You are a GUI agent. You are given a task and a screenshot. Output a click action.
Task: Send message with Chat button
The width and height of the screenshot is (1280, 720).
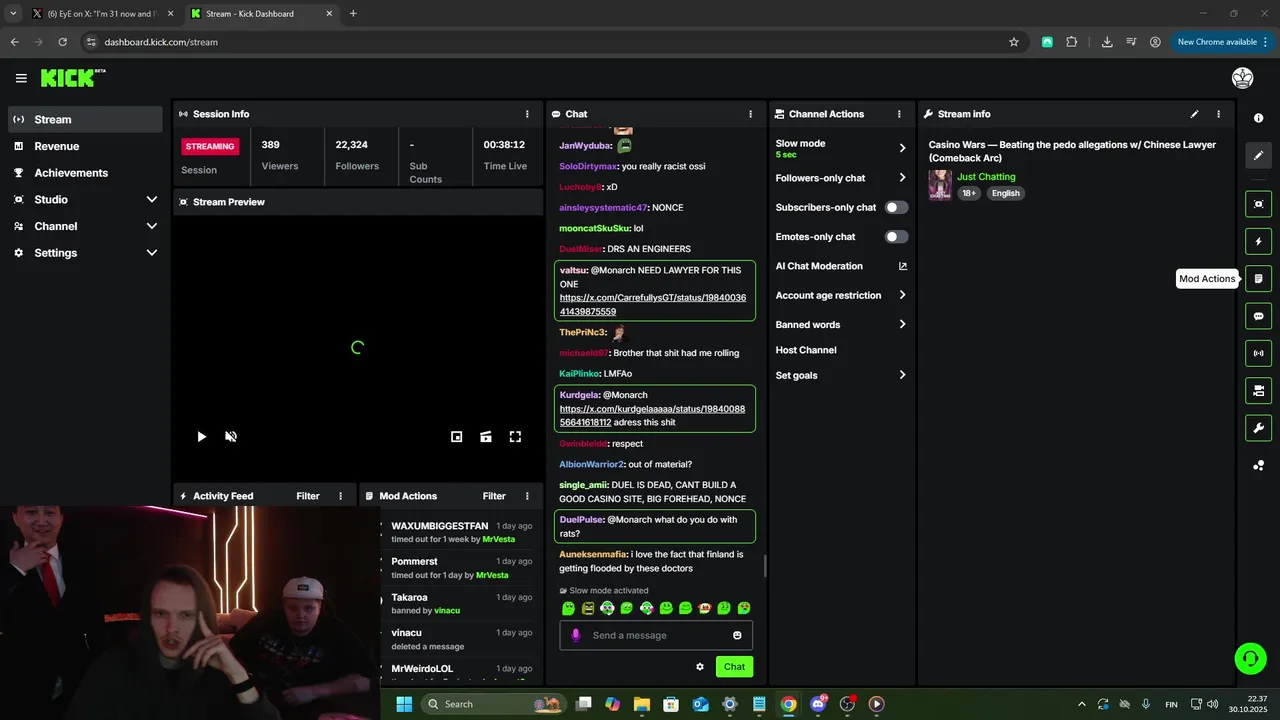[x=734, y=667]
